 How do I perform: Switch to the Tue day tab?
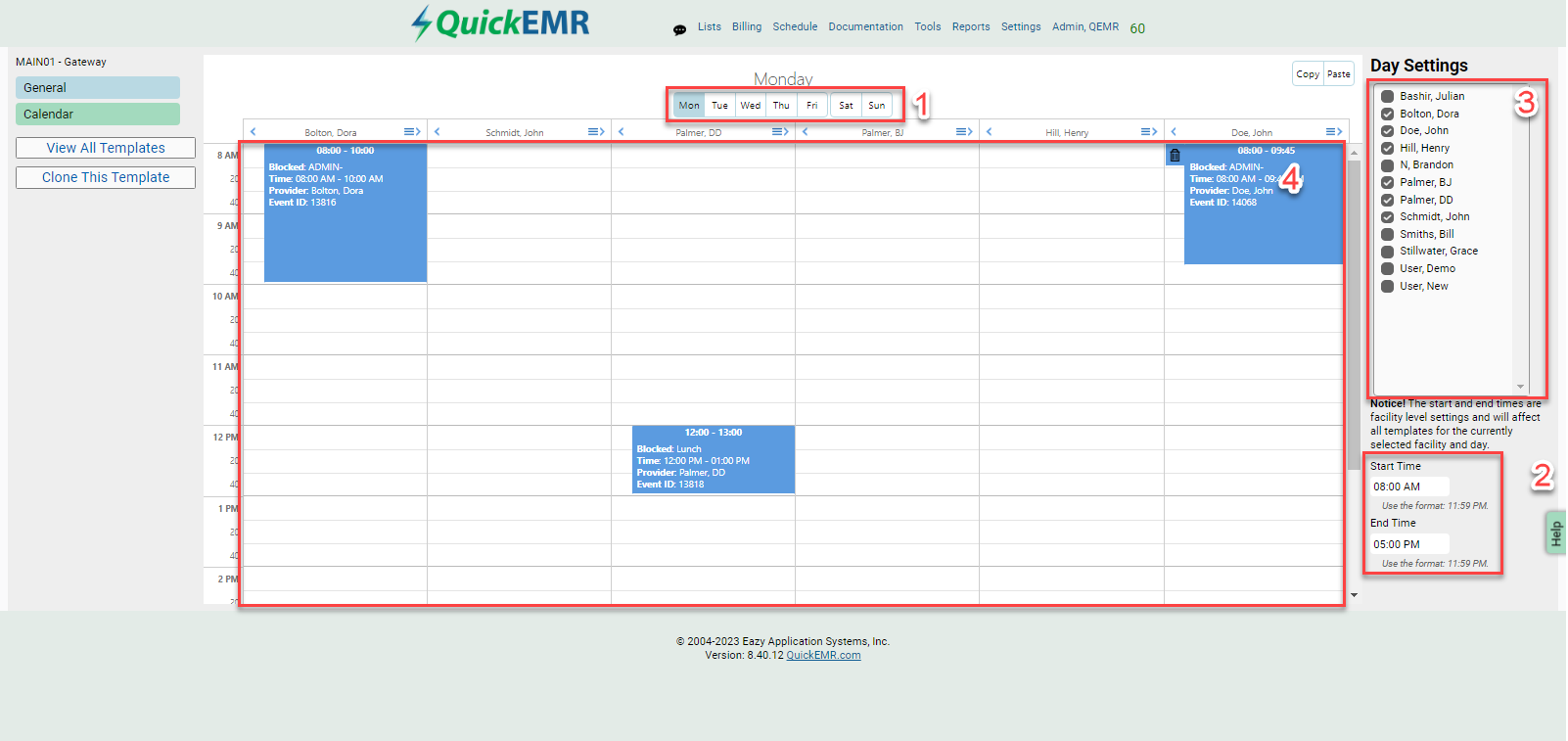pos(719,105)
